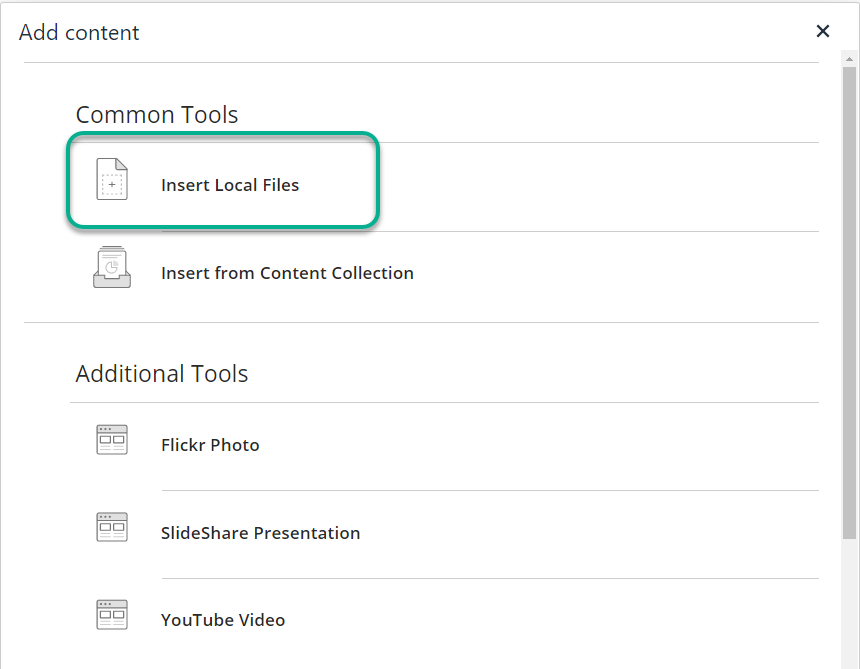Click the dialog's vertical scrollbar thumb
Screen dimensions: 860x669
pos(849,303)
